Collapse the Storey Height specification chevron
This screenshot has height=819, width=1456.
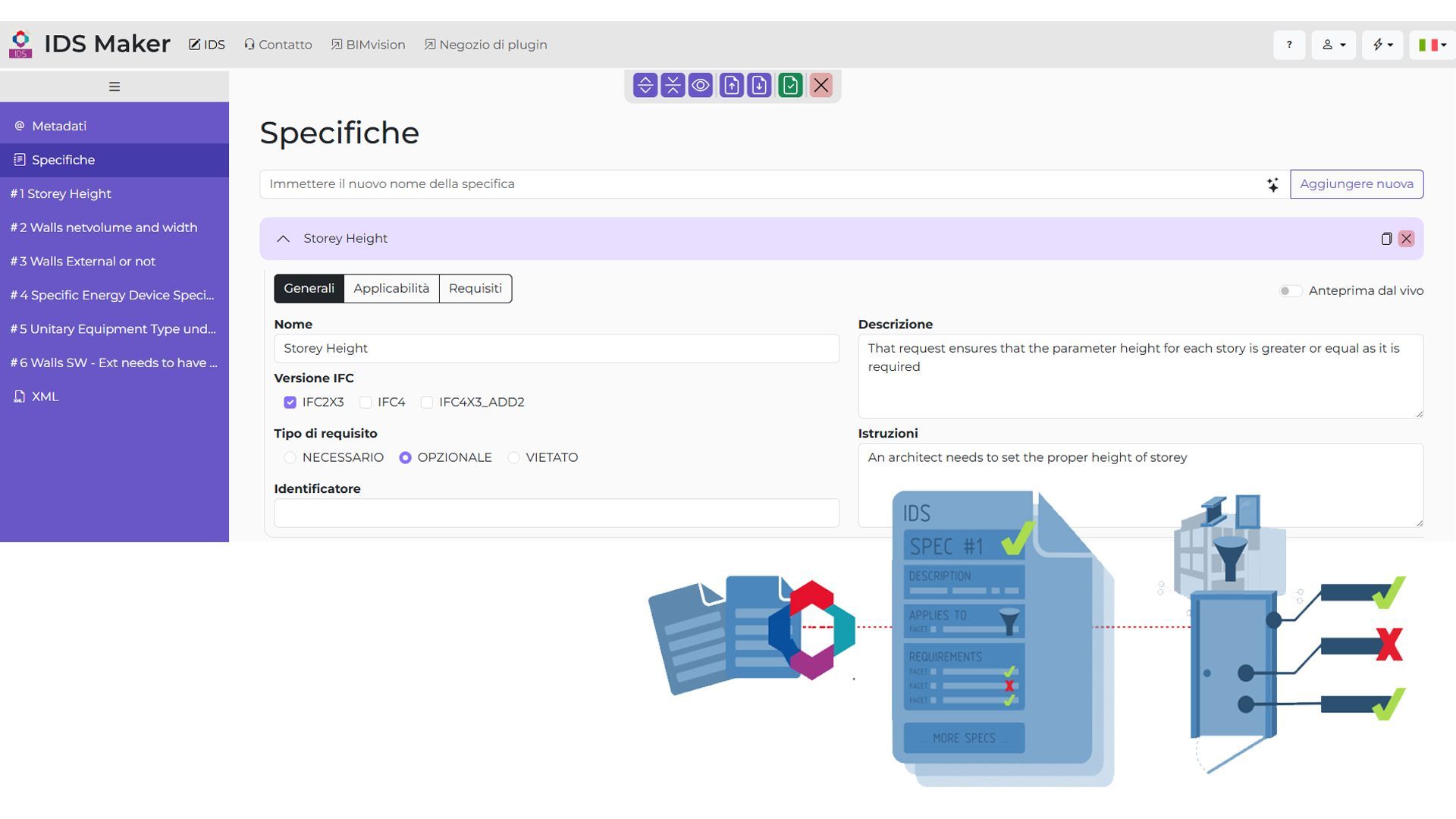[283, 239]
